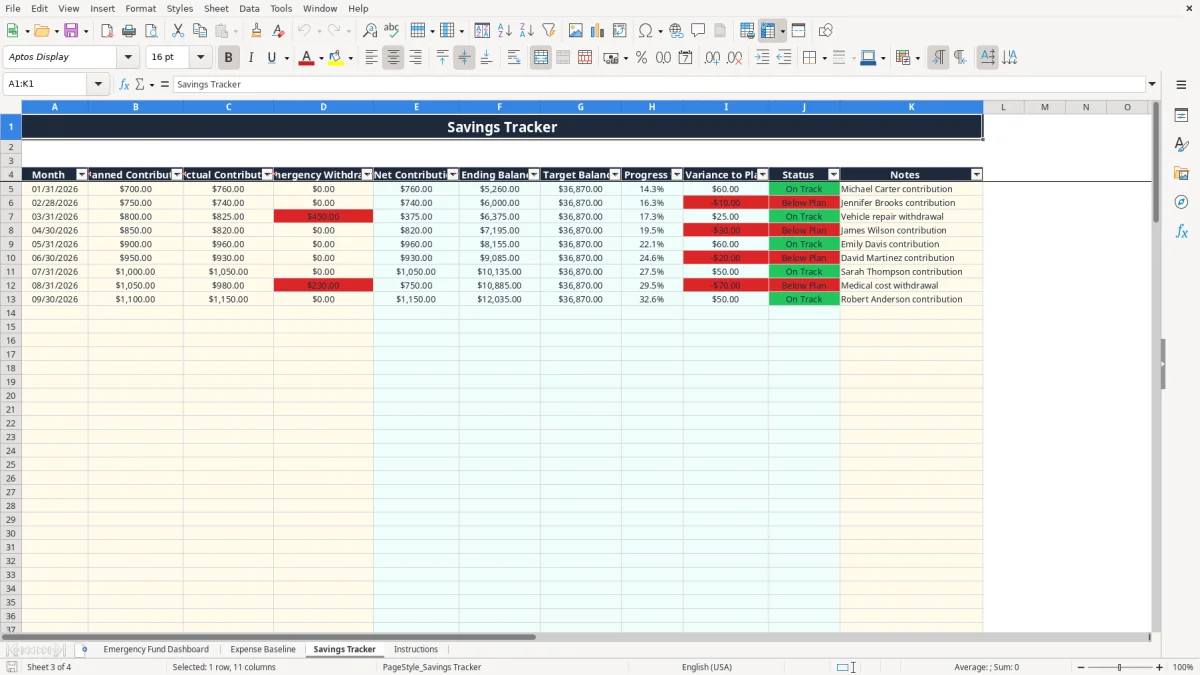
Task: Click Clear Direct Formatting icon
Action: (278, 31)
